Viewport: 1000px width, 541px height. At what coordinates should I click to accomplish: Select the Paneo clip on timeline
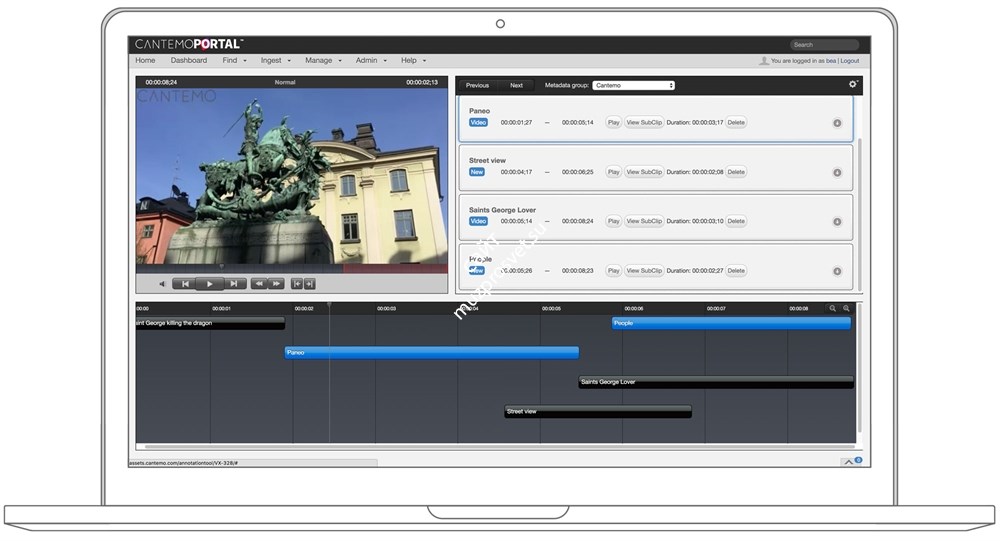432,353
